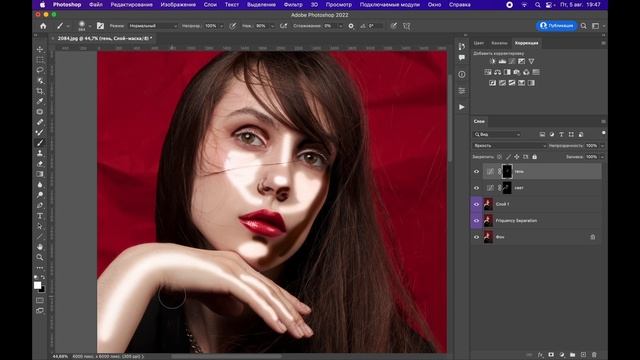
Task: Select the Horizontal Type tool
Action: click(40, 216)
